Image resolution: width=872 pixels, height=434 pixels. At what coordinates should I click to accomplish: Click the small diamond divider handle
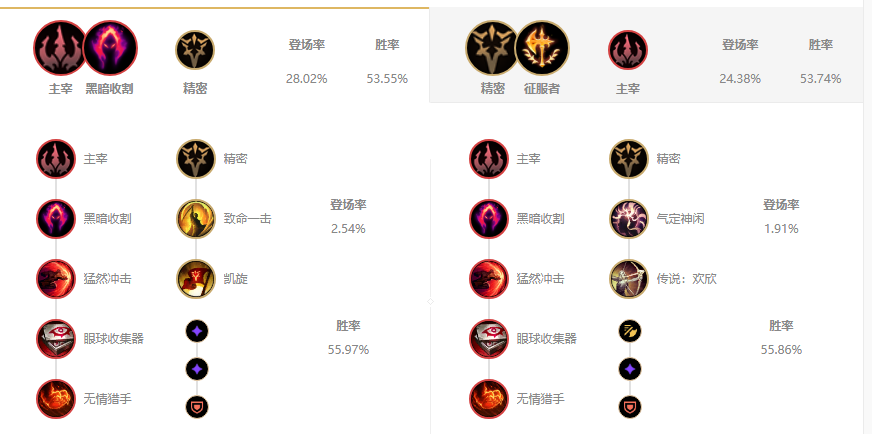click(x=430, y=302)
